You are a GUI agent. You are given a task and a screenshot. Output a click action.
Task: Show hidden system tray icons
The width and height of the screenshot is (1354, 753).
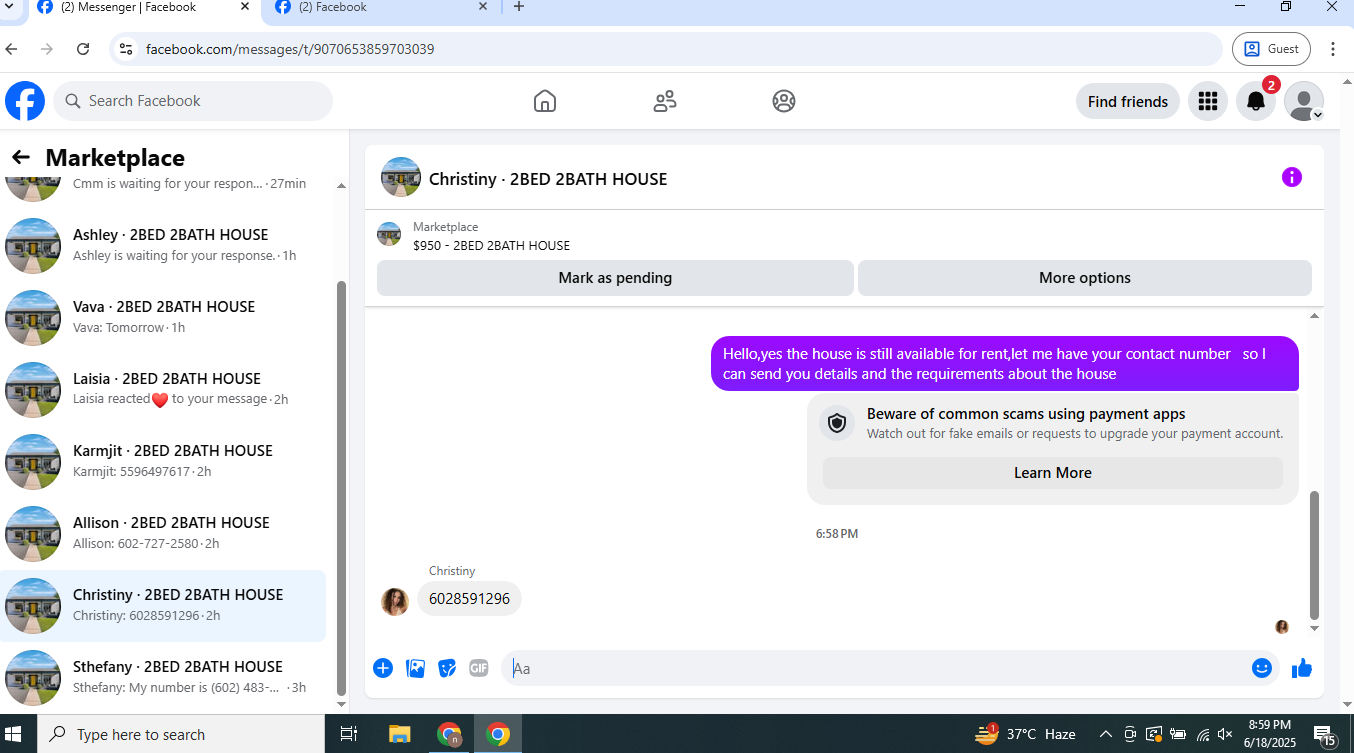(1105, 734)
